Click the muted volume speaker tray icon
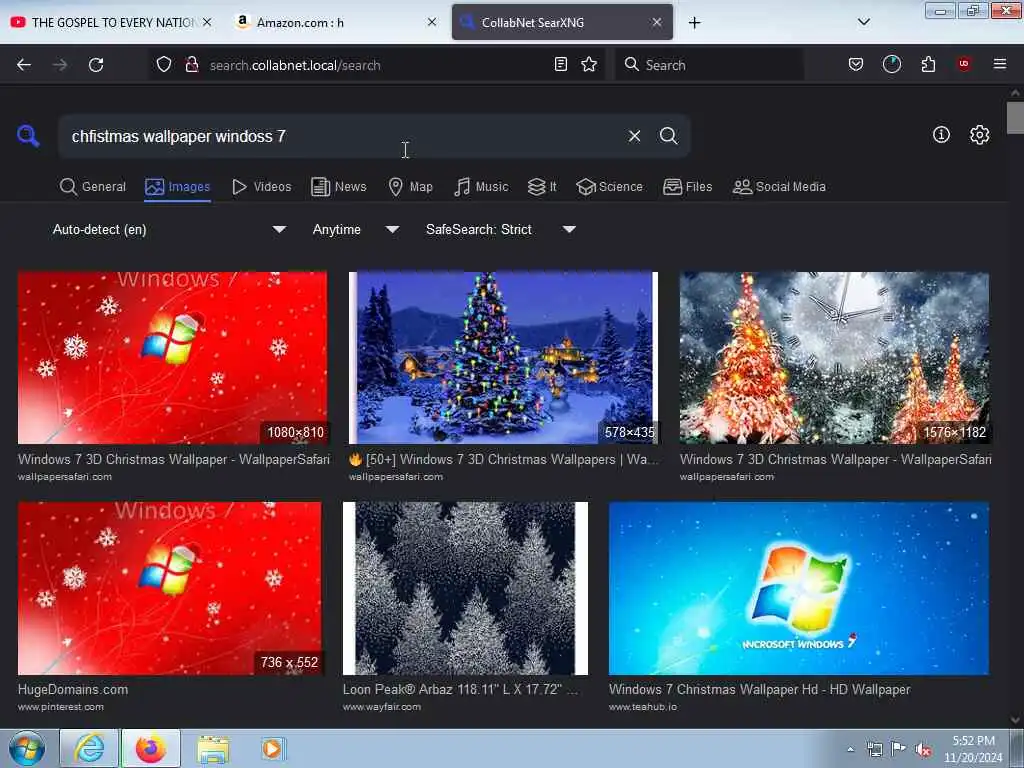Screen dimensions: 1024x768 pyautogui.click(x=923, y=750)
